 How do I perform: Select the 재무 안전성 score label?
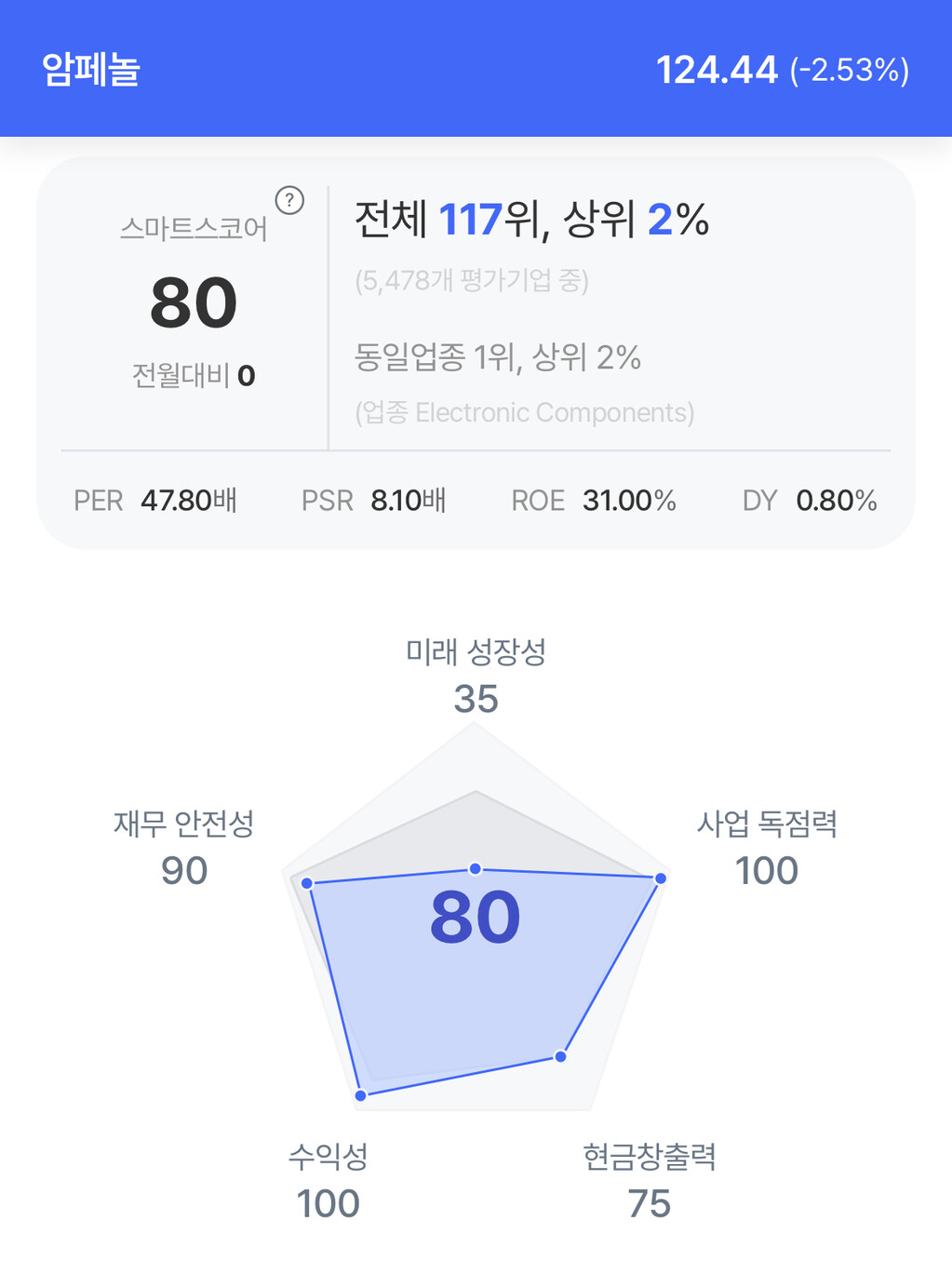pos(183,824)
